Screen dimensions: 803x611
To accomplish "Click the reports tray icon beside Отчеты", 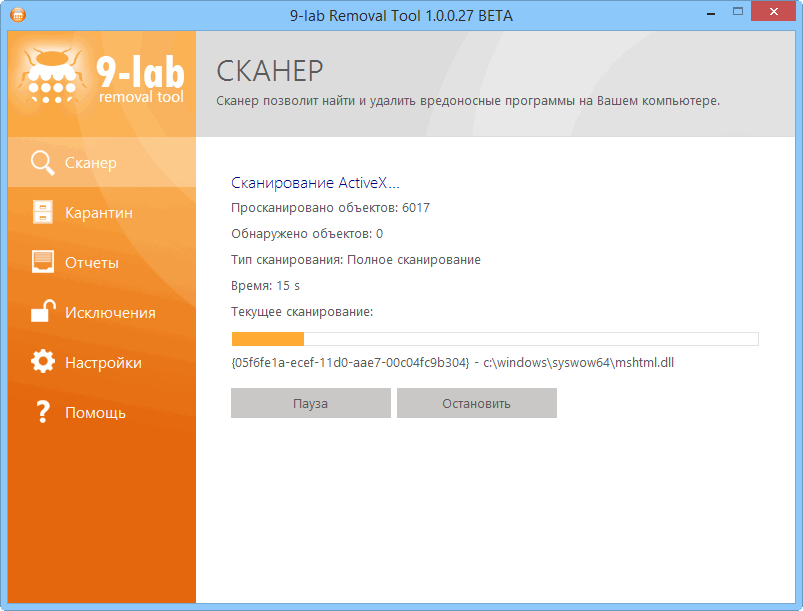I will pyautogui.click(x=43, y=262).
